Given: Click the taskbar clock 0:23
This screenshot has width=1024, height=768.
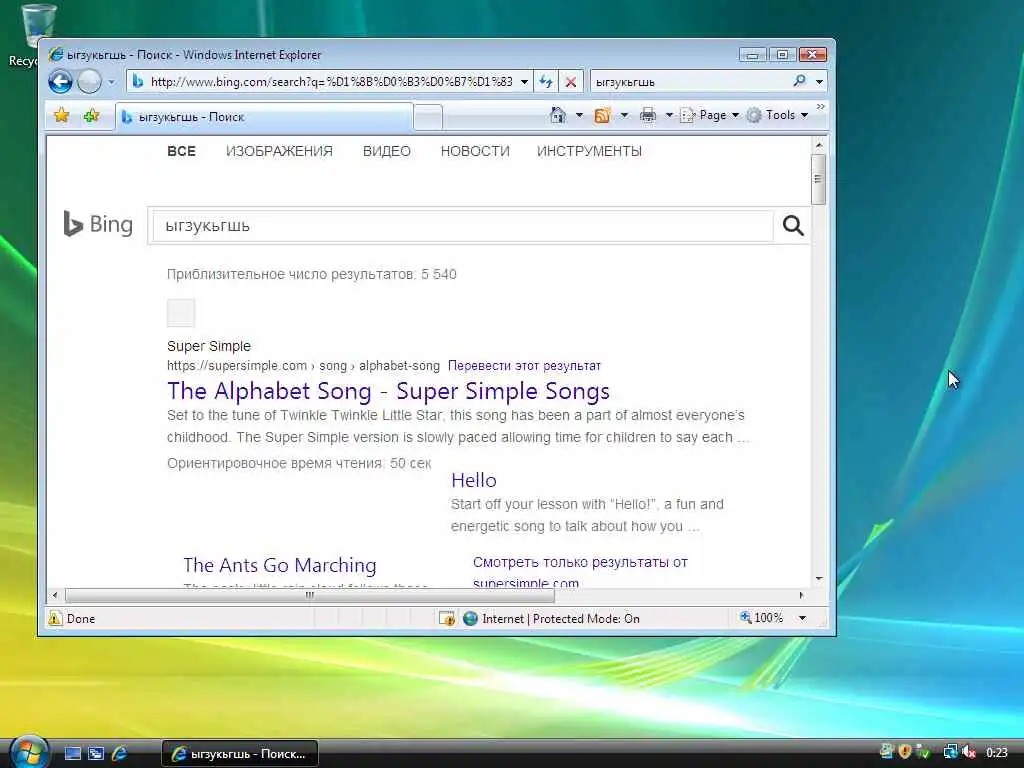Looking at the screenshot, I should click(997, 753).
